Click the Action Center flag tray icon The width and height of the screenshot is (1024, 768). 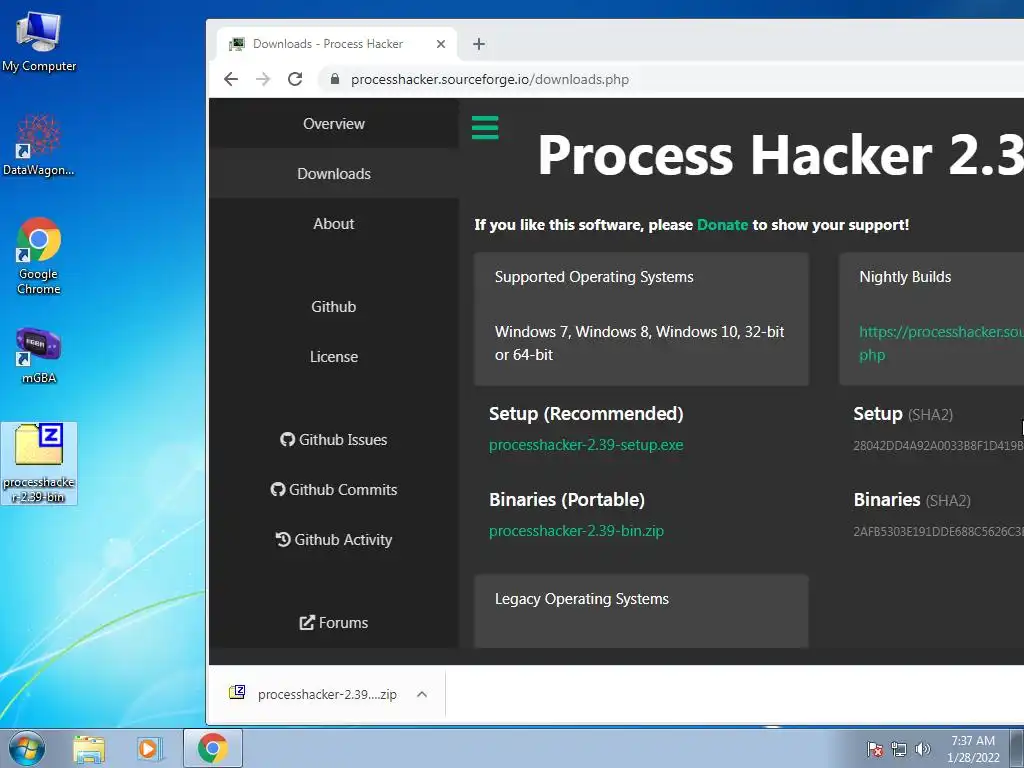874,749
